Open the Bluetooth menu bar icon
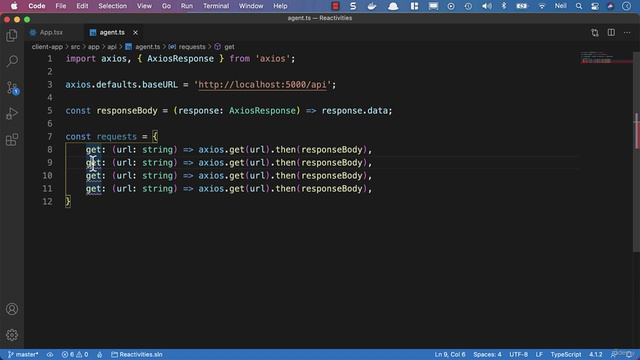The image size is (640, 360). pos(504,6)
